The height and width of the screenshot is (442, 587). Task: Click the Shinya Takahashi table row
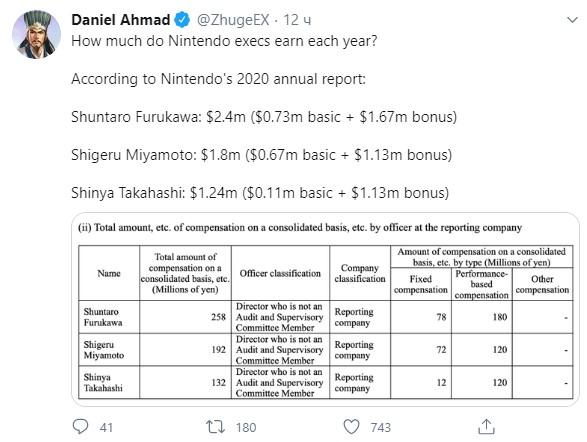click(x=326, y=382)
